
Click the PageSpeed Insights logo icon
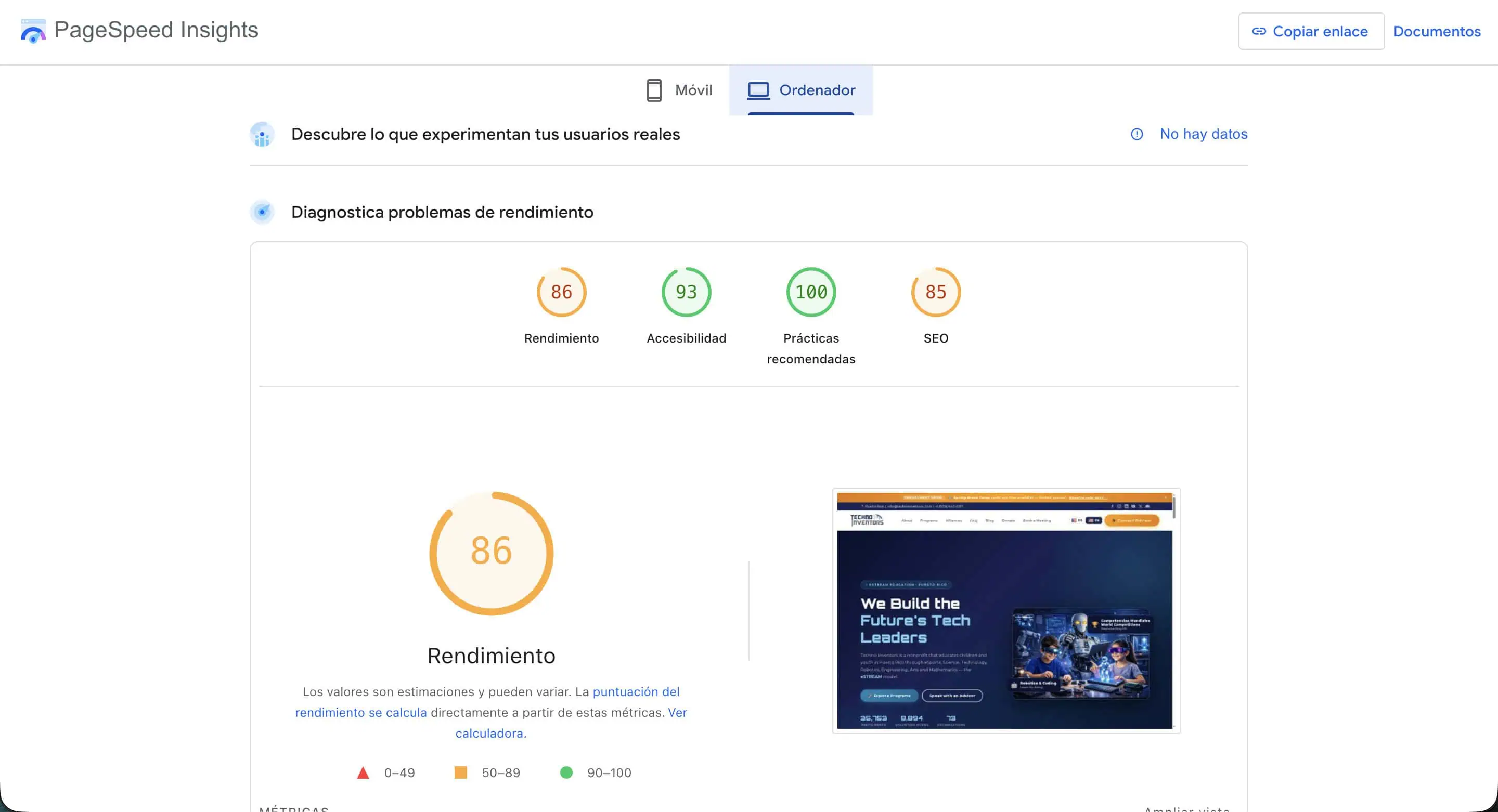[x=33, y=31]
